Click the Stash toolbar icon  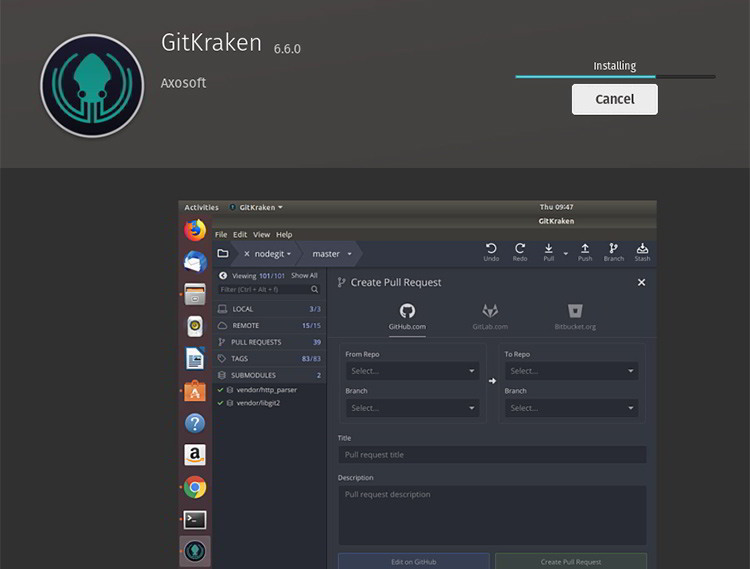tap(642, 252)
